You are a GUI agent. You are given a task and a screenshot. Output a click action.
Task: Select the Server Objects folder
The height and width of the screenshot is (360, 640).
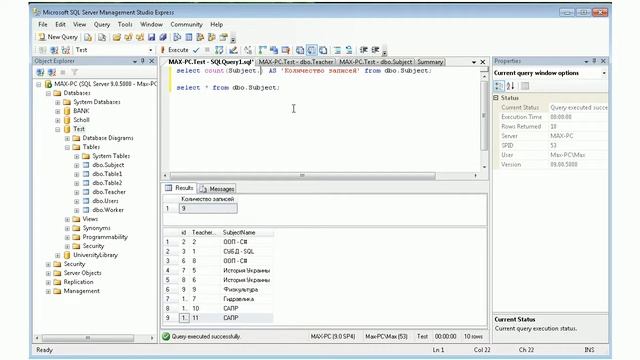click(x=82, y=273)
